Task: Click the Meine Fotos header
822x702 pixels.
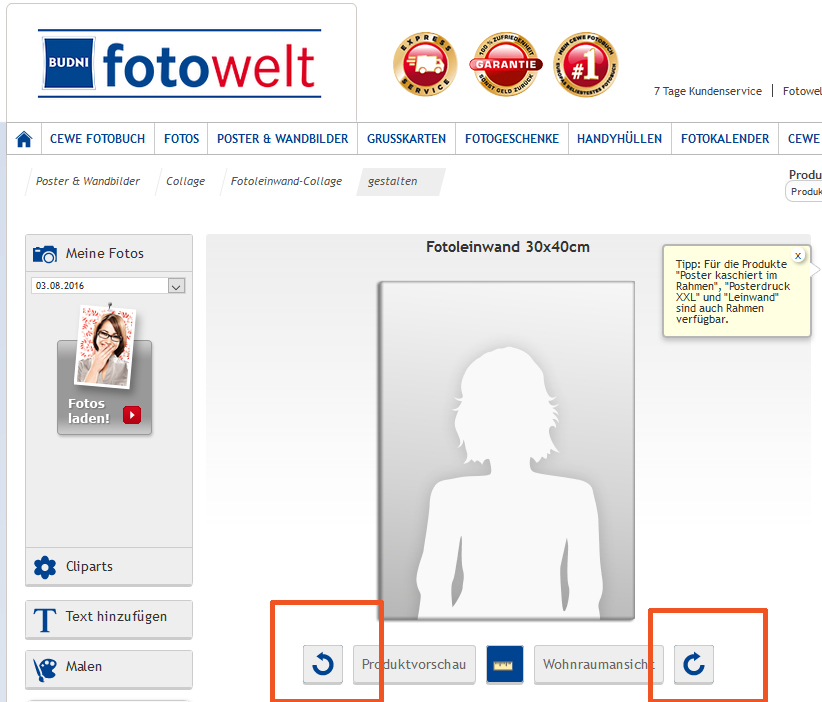Action: point(109,253)
